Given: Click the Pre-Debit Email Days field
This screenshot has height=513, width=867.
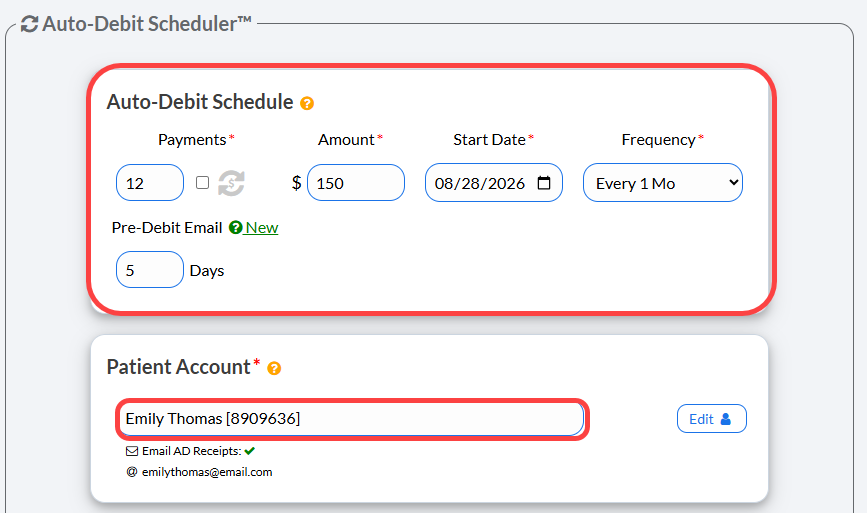Looking at the screenshot, I should [150, 270].
